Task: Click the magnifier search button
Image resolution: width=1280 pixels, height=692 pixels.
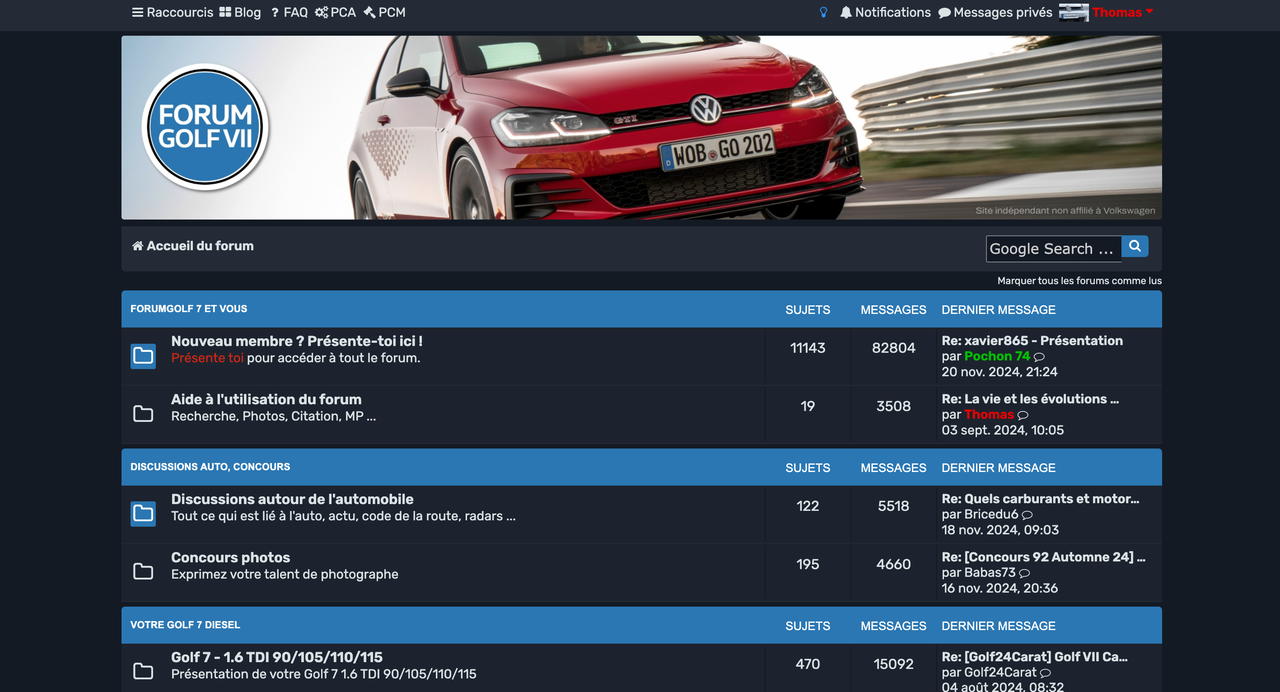Action: pos(1135,246)
